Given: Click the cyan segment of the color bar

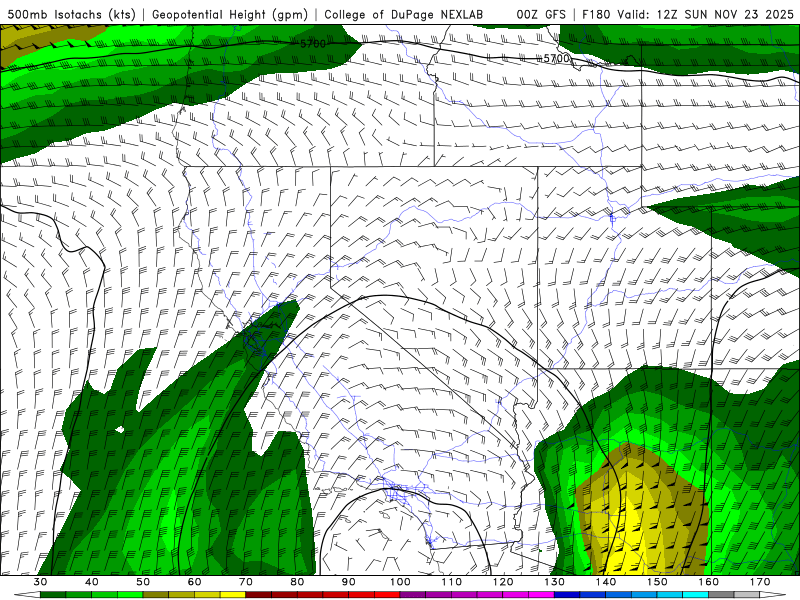Looking at the screenshot, I should click(695, 595).
